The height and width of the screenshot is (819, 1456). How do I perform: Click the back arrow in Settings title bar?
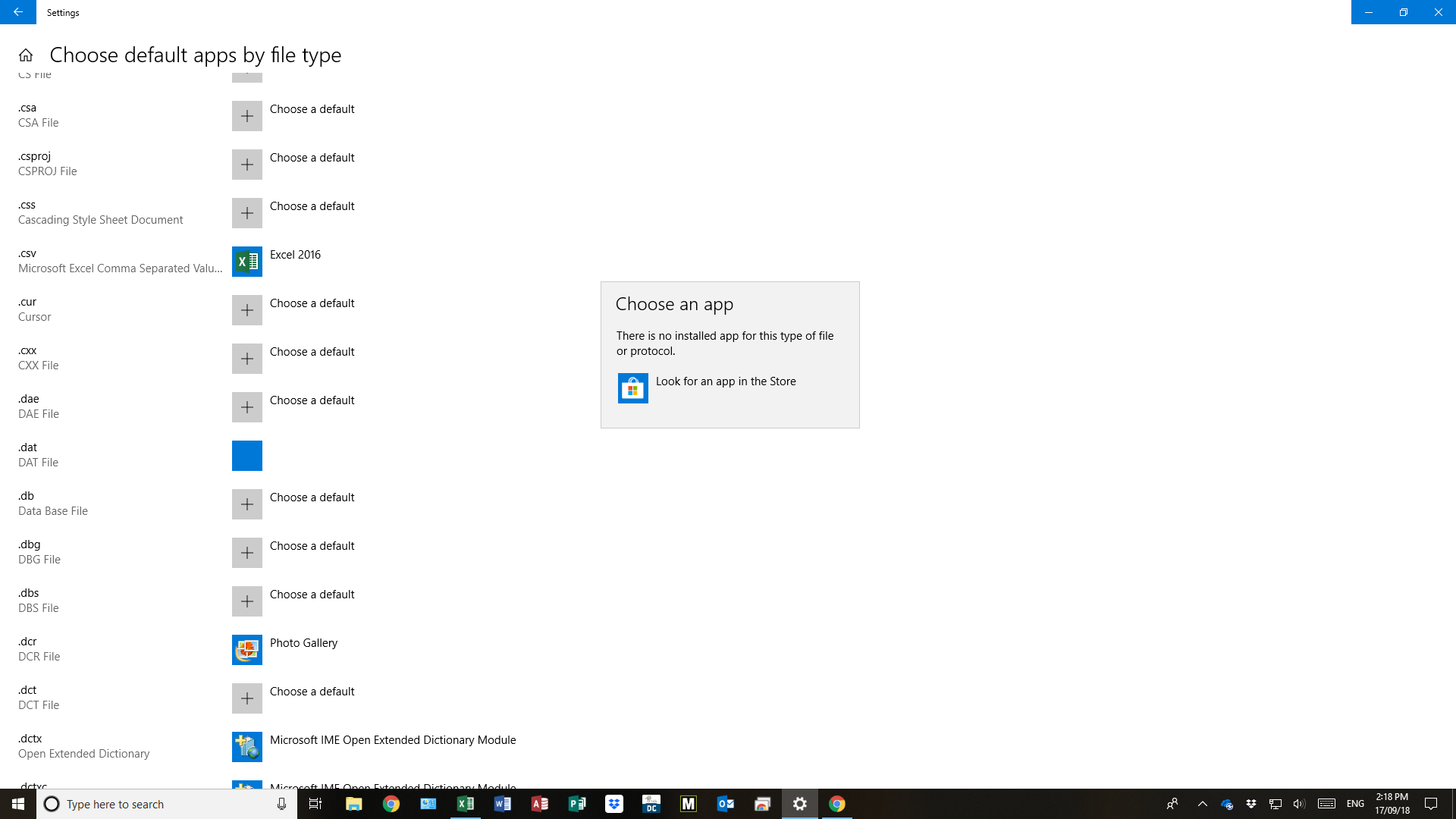(x=17, y=12)
